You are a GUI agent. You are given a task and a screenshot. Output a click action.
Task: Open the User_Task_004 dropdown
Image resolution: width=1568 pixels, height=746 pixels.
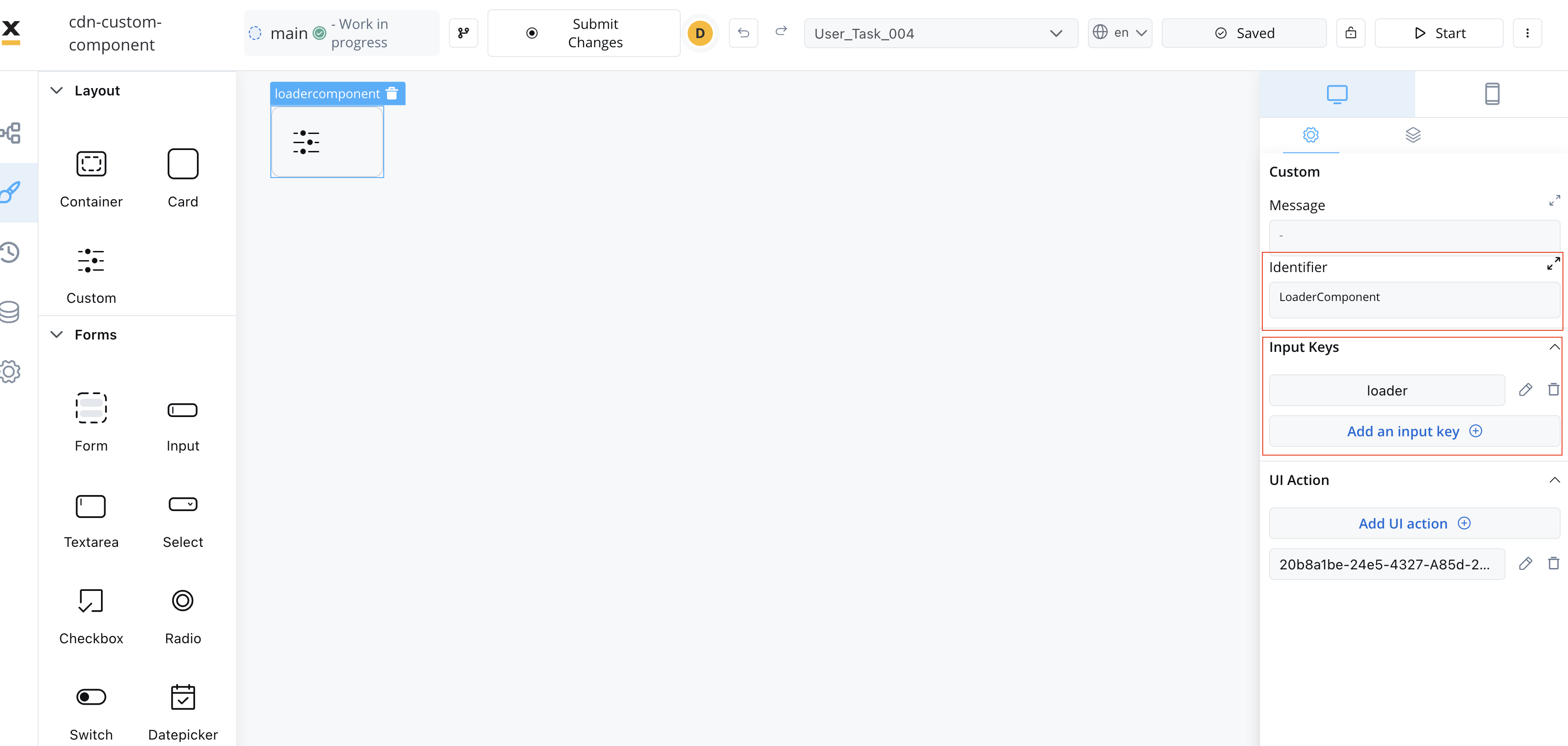coord(941,33)
